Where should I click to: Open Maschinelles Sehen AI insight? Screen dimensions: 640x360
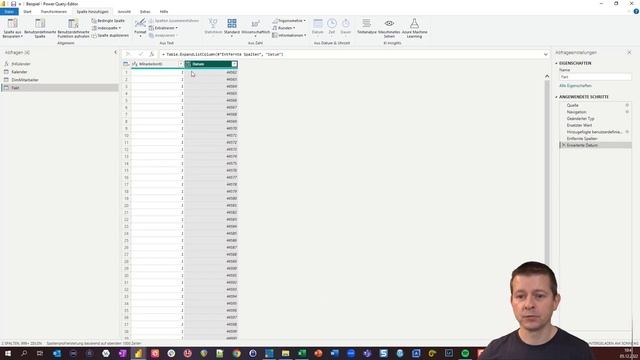[389, 28]
